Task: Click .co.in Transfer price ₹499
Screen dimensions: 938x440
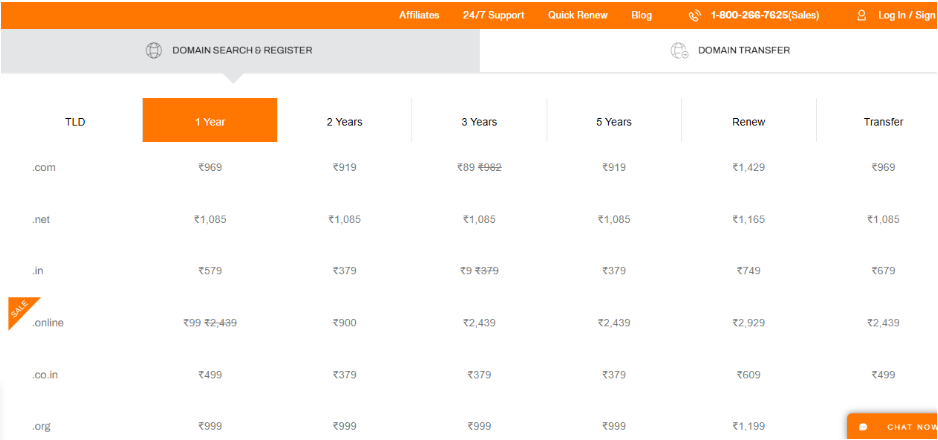Action: pos(883,375)
